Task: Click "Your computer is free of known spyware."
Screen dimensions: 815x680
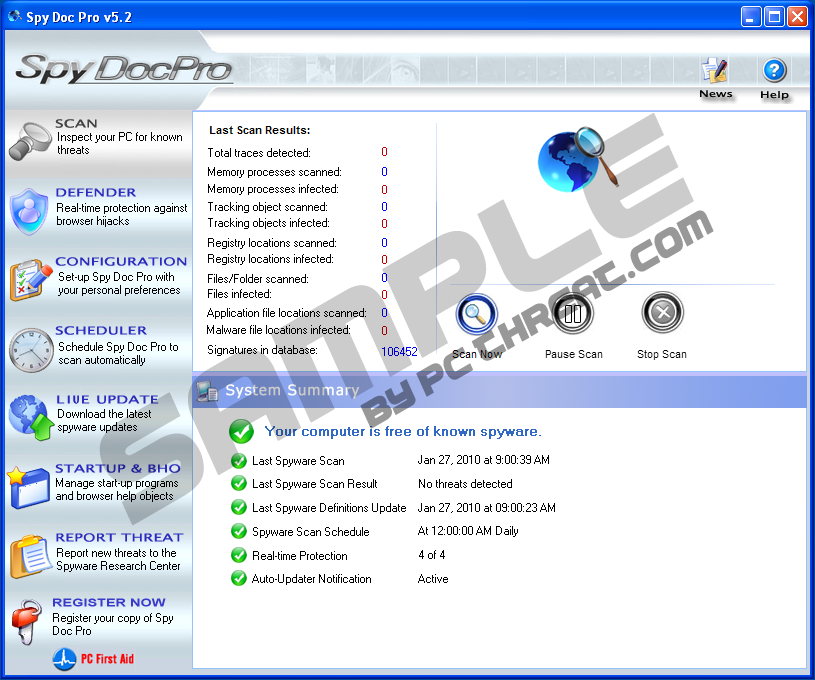Action: 403,431
